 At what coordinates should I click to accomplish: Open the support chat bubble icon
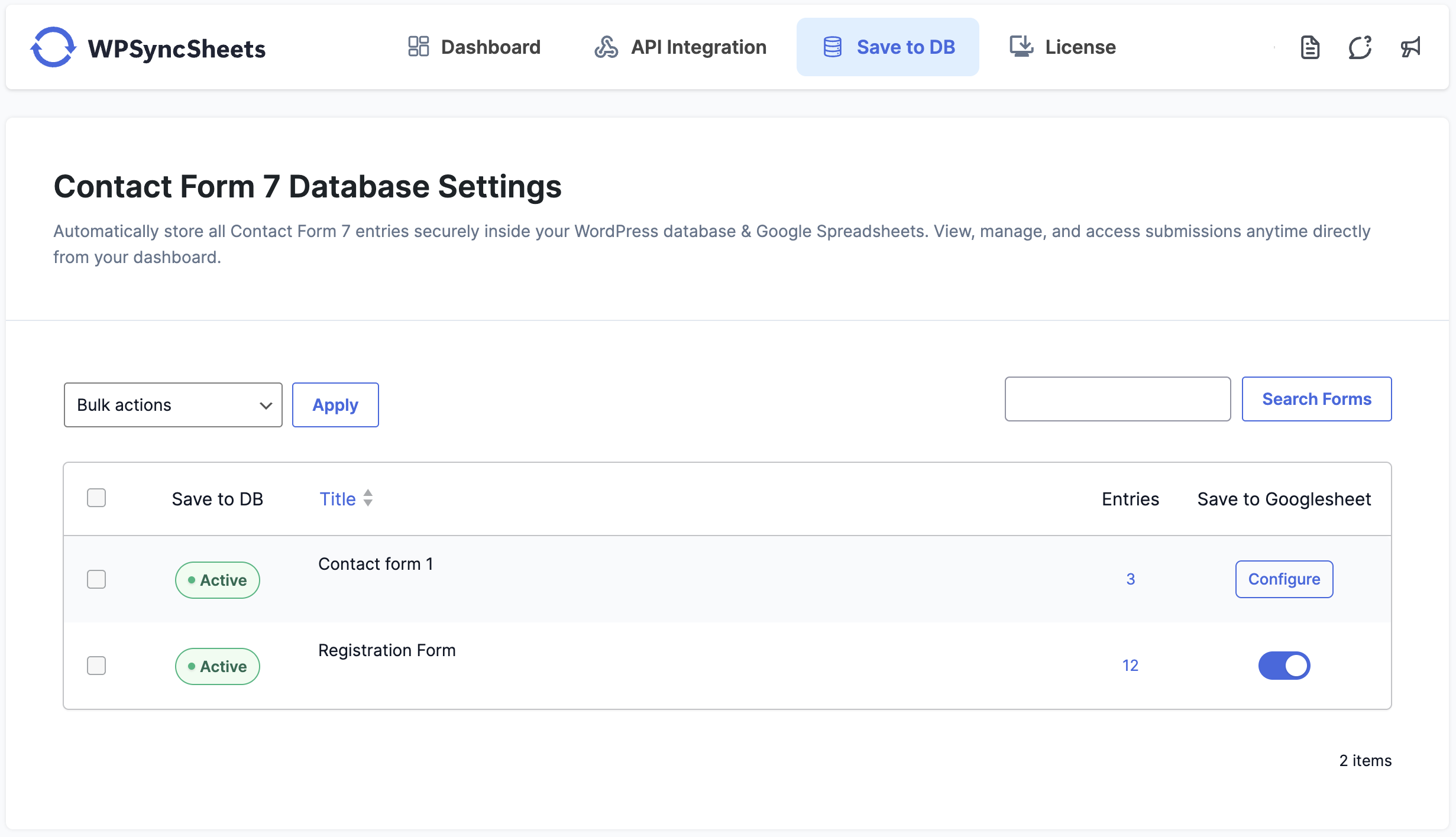[1360, 47]
